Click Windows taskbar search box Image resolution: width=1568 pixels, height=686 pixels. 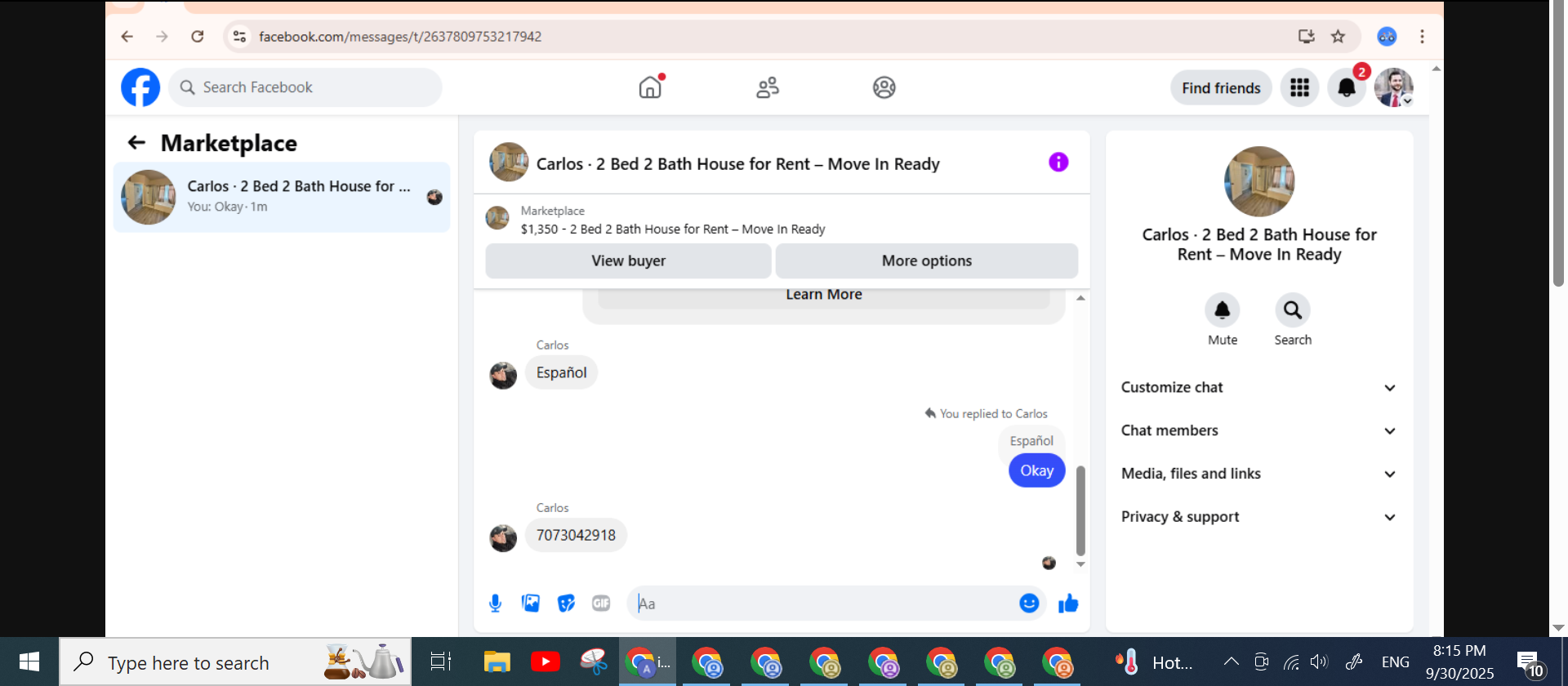click(235, 662)
